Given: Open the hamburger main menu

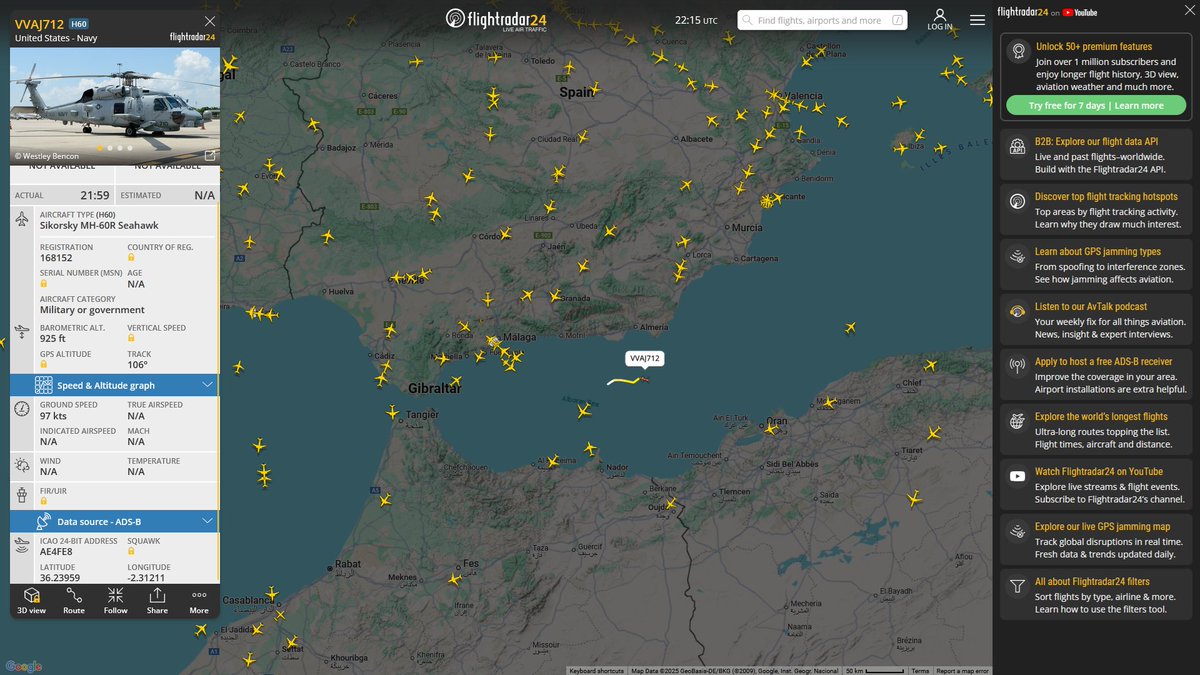Looking at the screenshot, I should (x=977, y=20).
